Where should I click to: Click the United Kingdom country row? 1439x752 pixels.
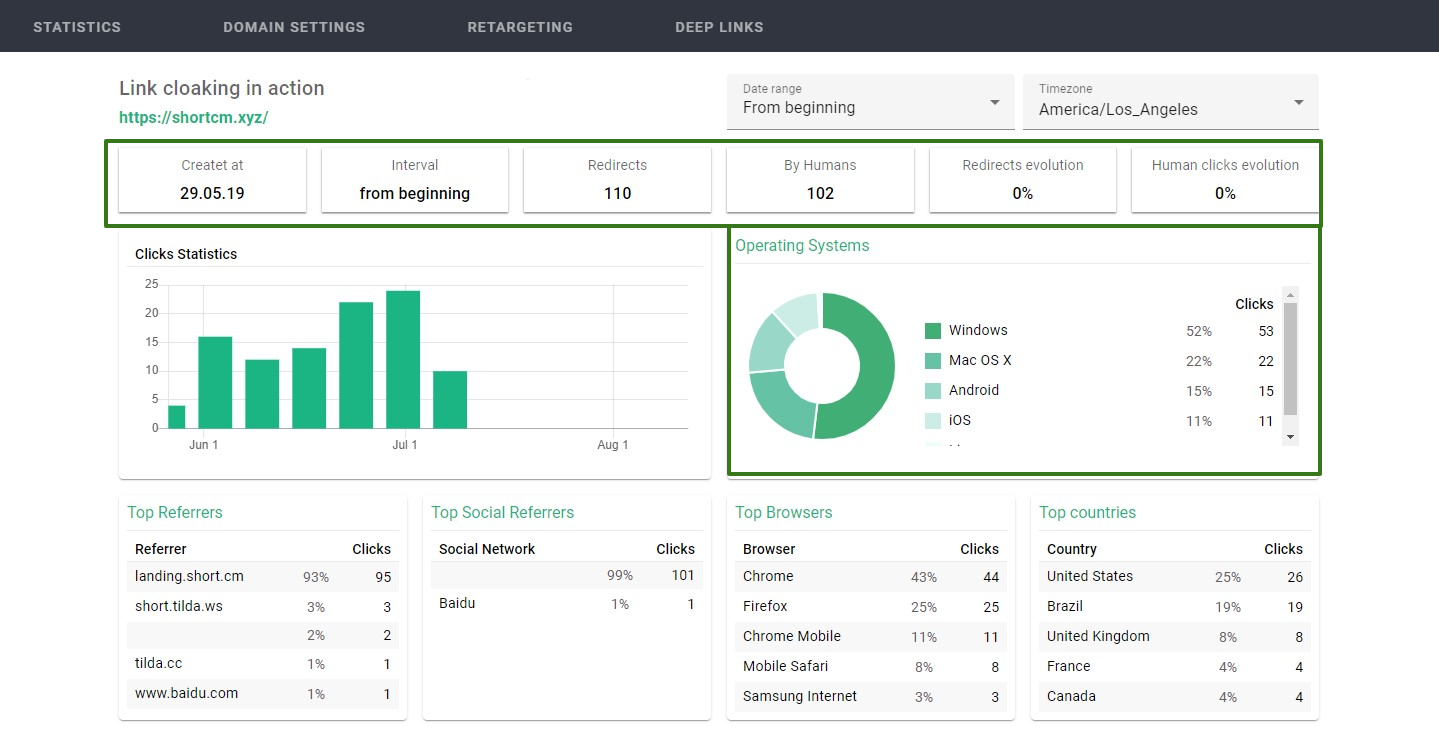(x=1175, y=637)
